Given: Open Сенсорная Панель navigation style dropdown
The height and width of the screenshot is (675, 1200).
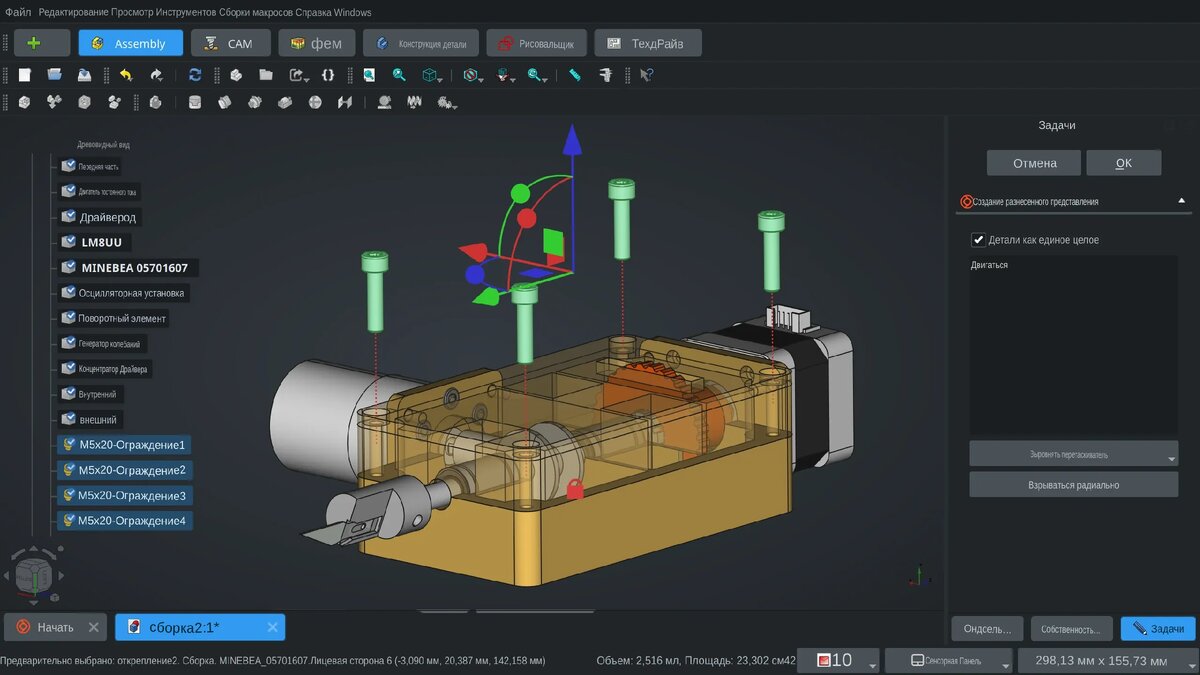Looking at the screenshot, I should (x=949, y=660).
